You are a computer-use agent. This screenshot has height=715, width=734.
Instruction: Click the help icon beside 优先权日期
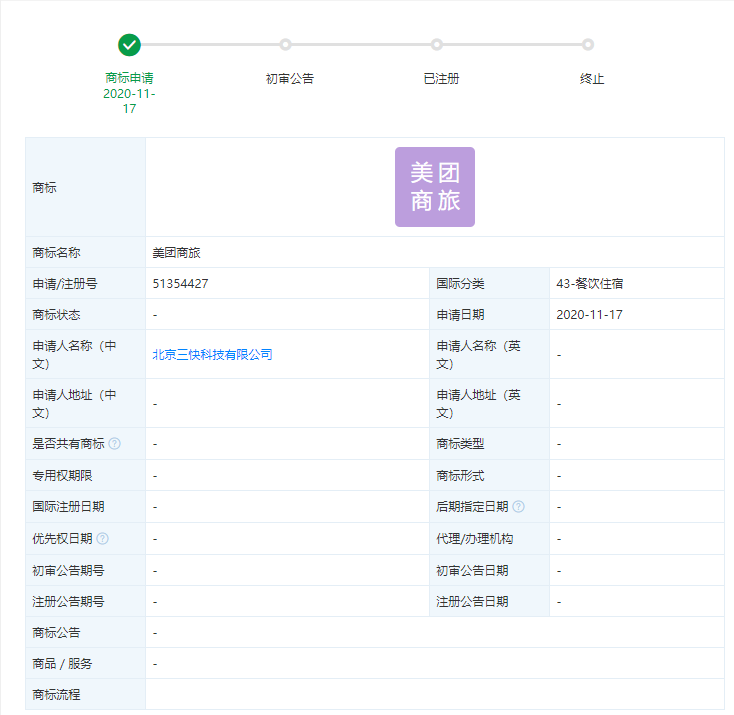pyautogui.click(x=103, y=539)
